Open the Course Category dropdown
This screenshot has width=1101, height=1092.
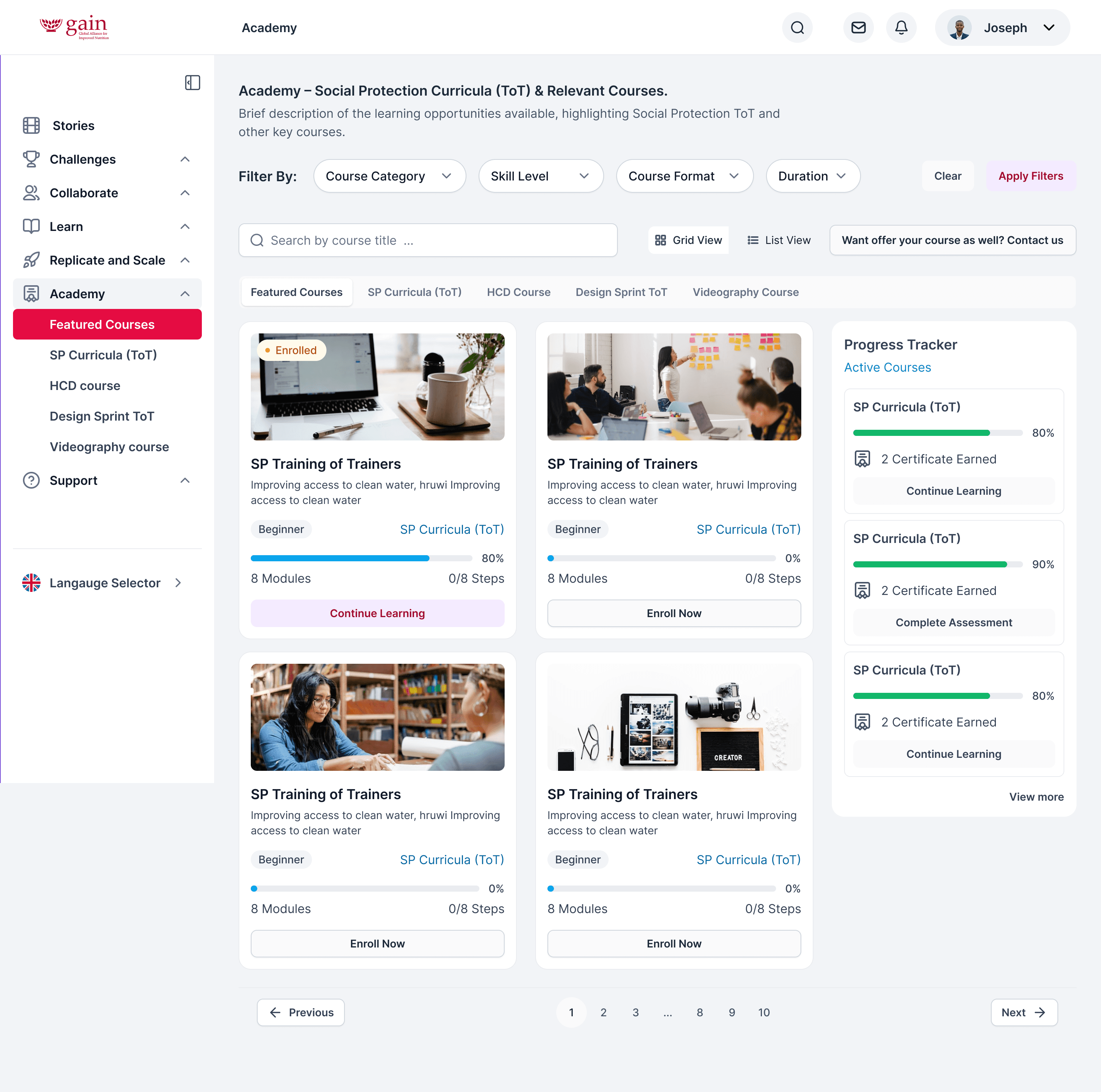coord(389,176)
